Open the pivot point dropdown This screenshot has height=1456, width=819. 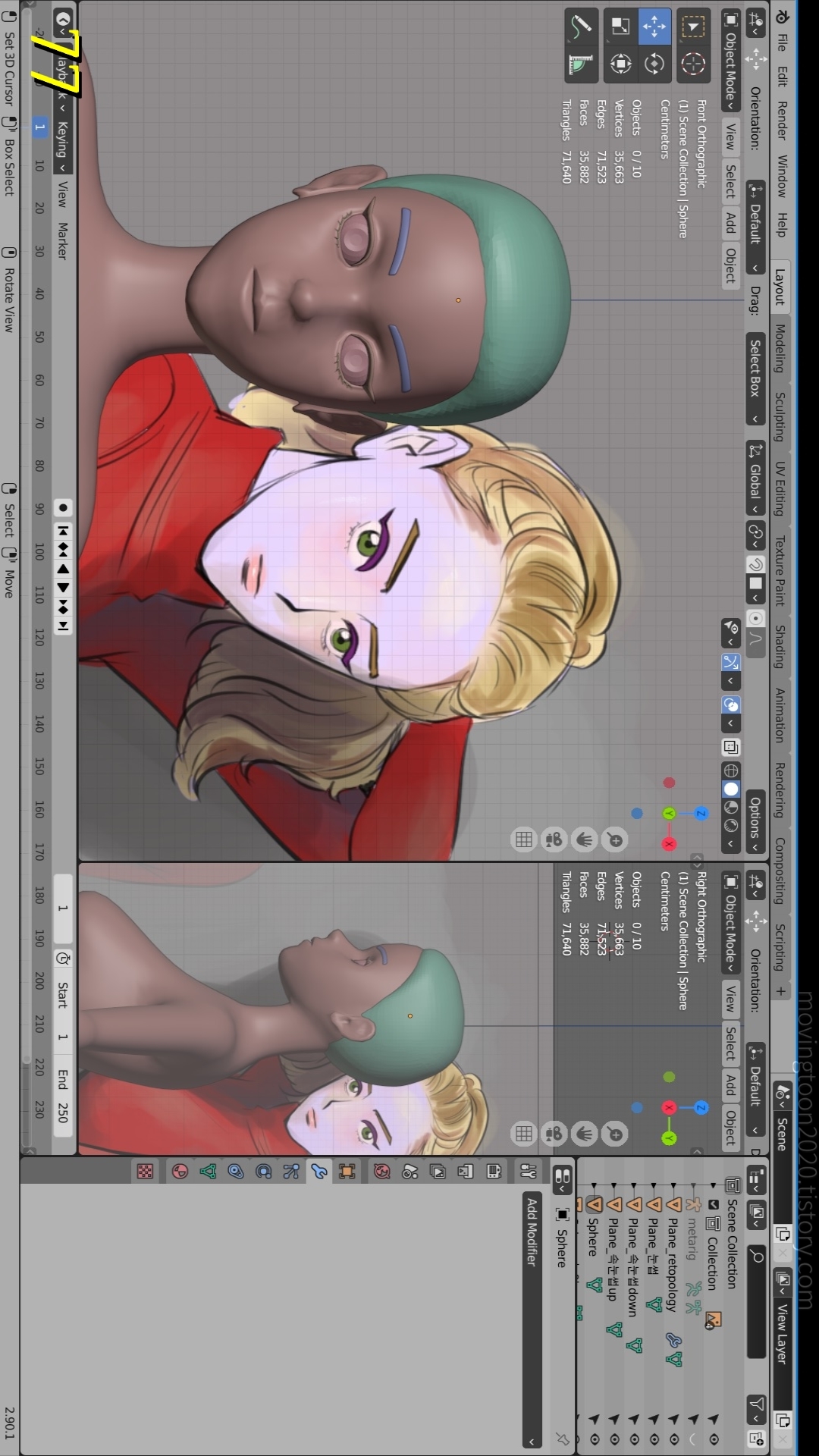point(755,535)
